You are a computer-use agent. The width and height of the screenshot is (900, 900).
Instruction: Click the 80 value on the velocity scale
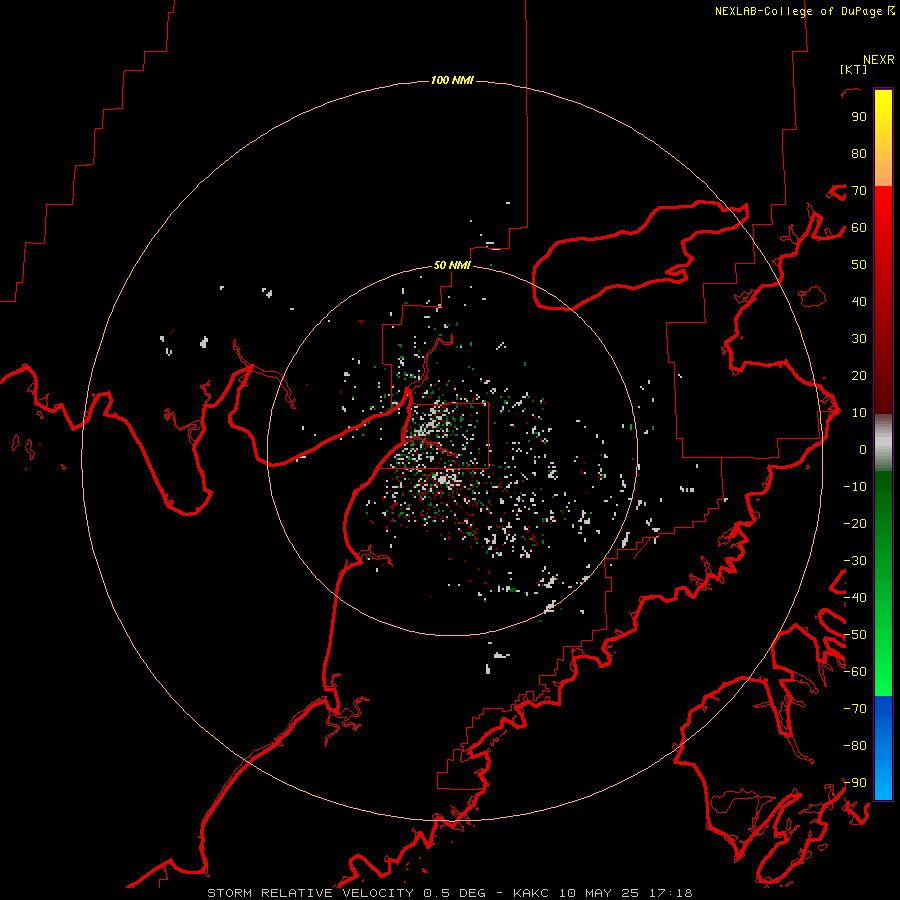click(859, 154)
